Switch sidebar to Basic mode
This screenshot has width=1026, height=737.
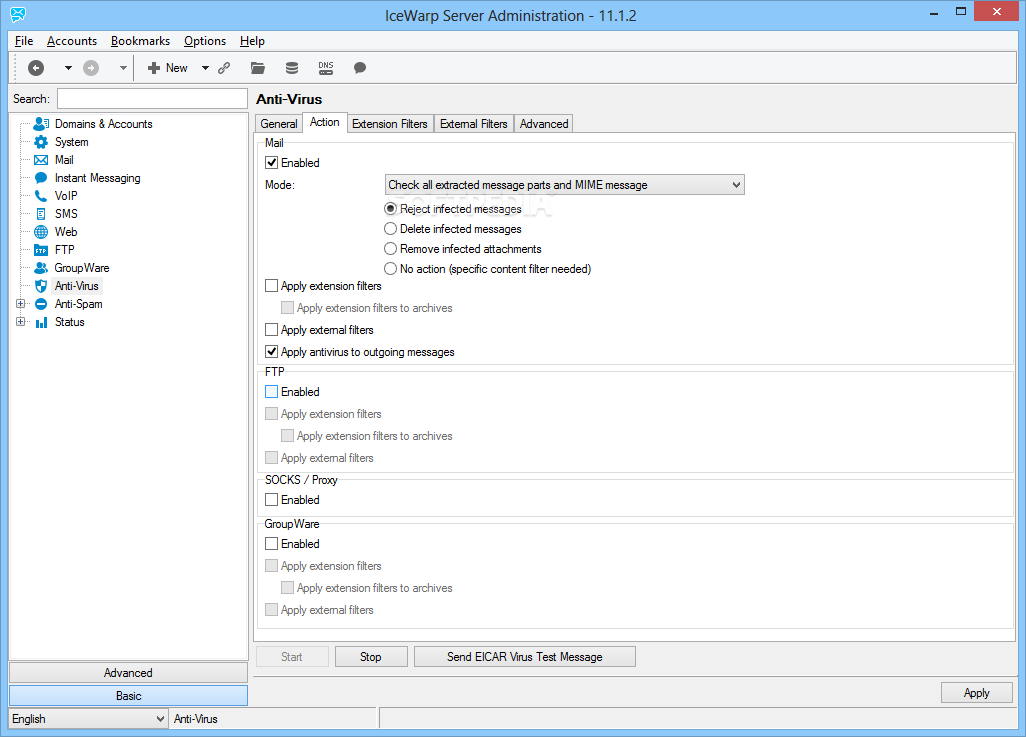pyautogui.click(x=128, y=696)
